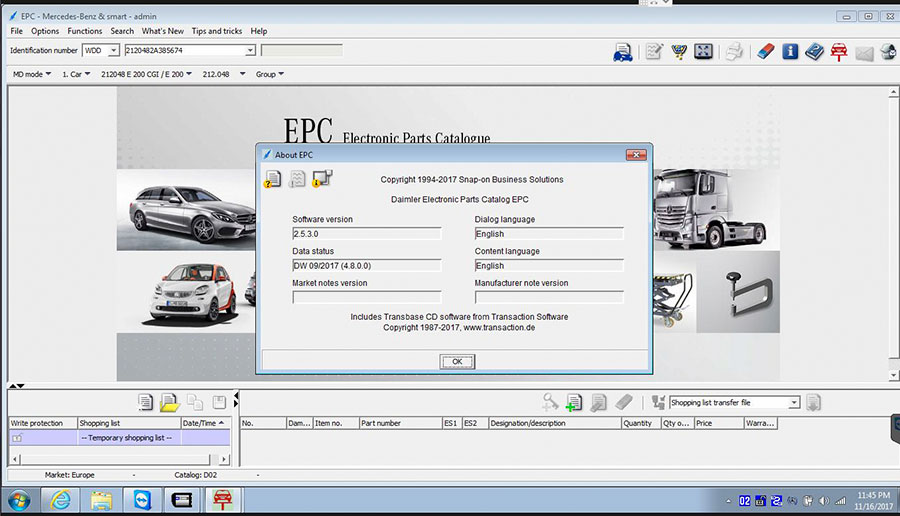
Task: Open the vehicle data card icon
Action: [623, 52]
